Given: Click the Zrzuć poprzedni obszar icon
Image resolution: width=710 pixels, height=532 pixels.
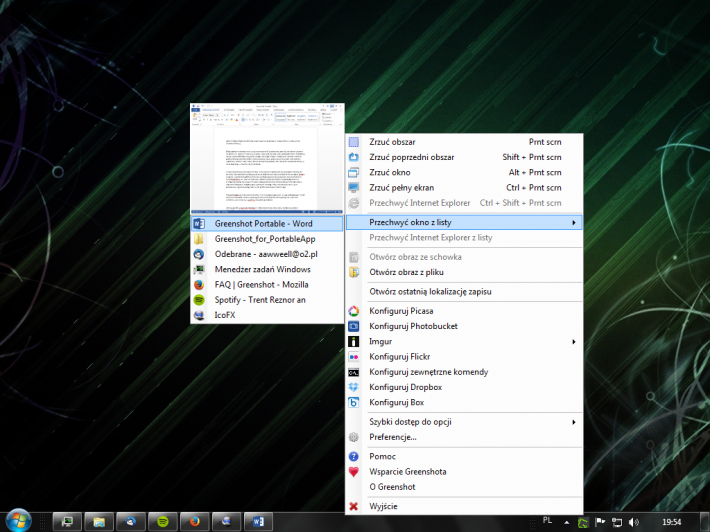Looking at the screenshot, I should 354,157.
